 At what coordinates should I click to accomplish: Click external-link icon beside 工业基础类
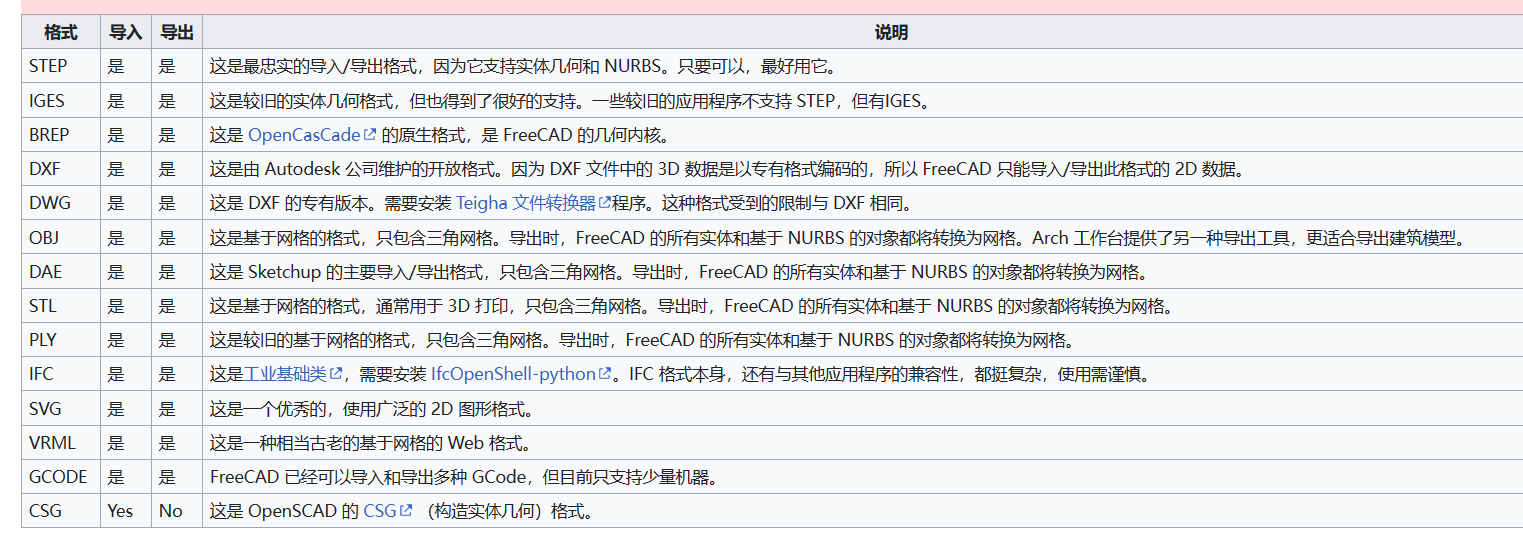click(337, 374)
